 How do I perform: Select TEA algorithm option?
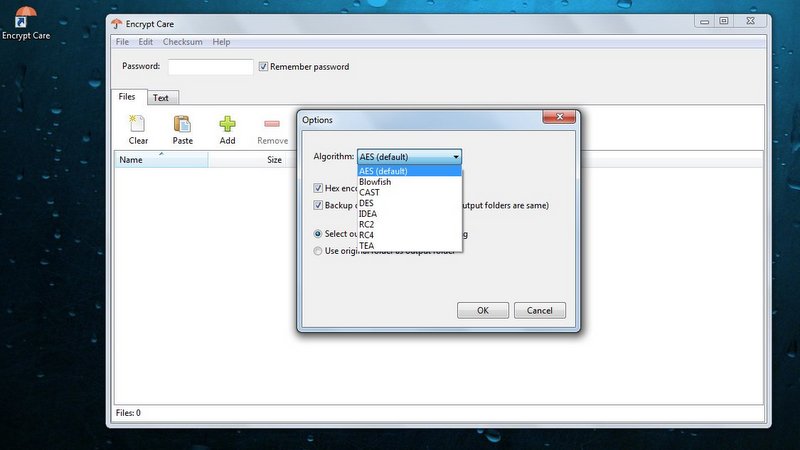[x=410, y=246]
